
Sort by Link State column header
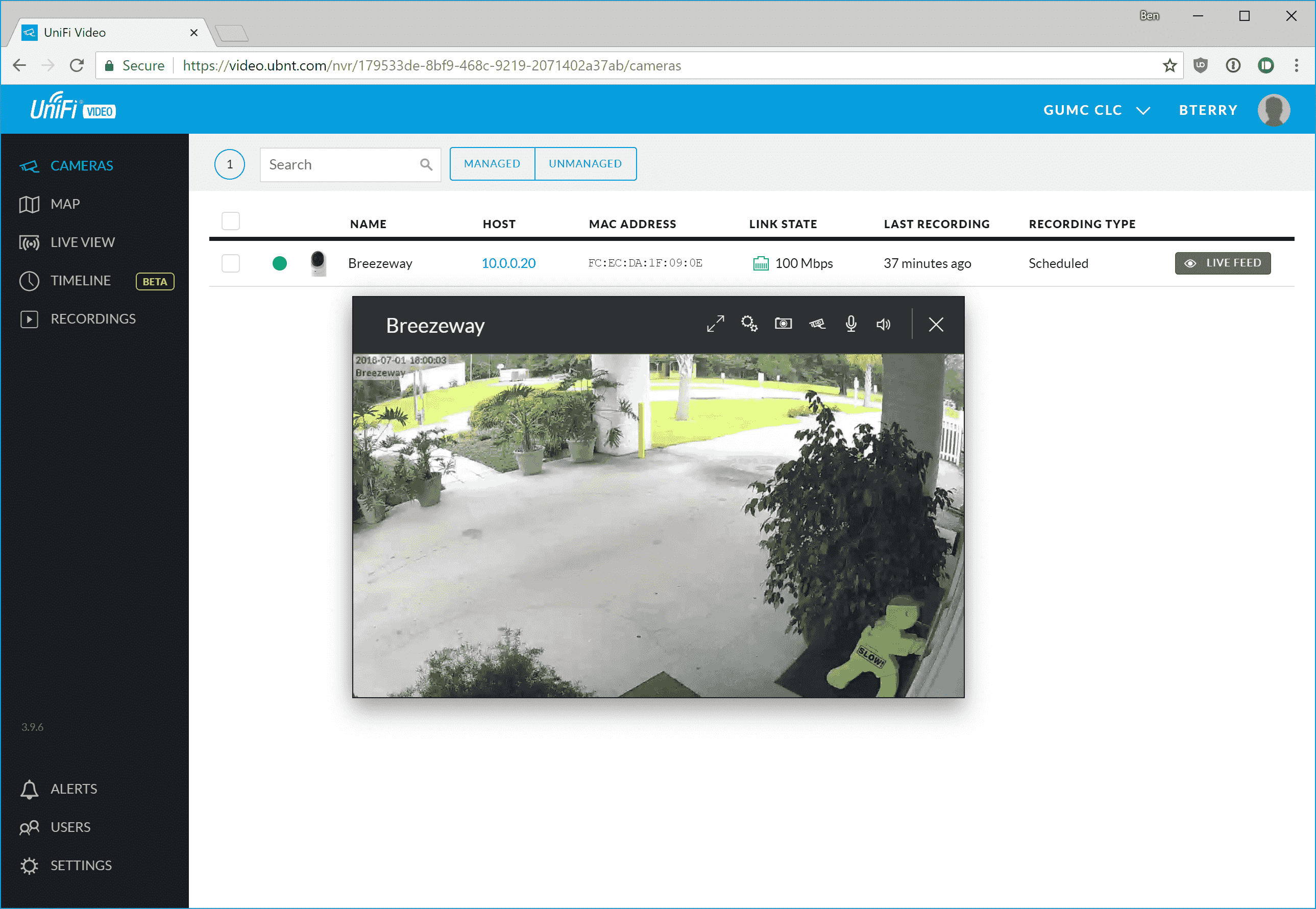783,225
